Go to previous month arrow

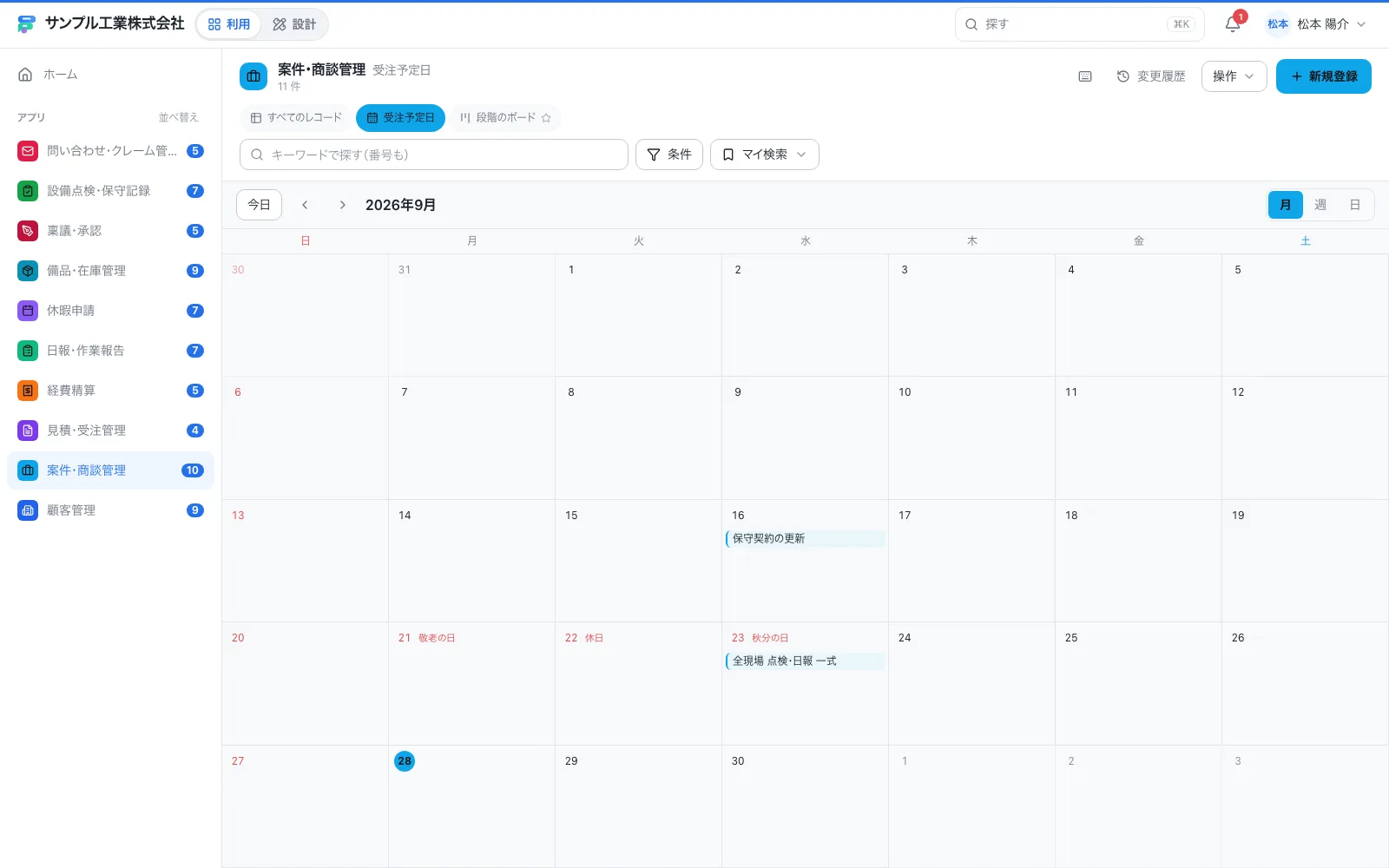pos(305,205)
